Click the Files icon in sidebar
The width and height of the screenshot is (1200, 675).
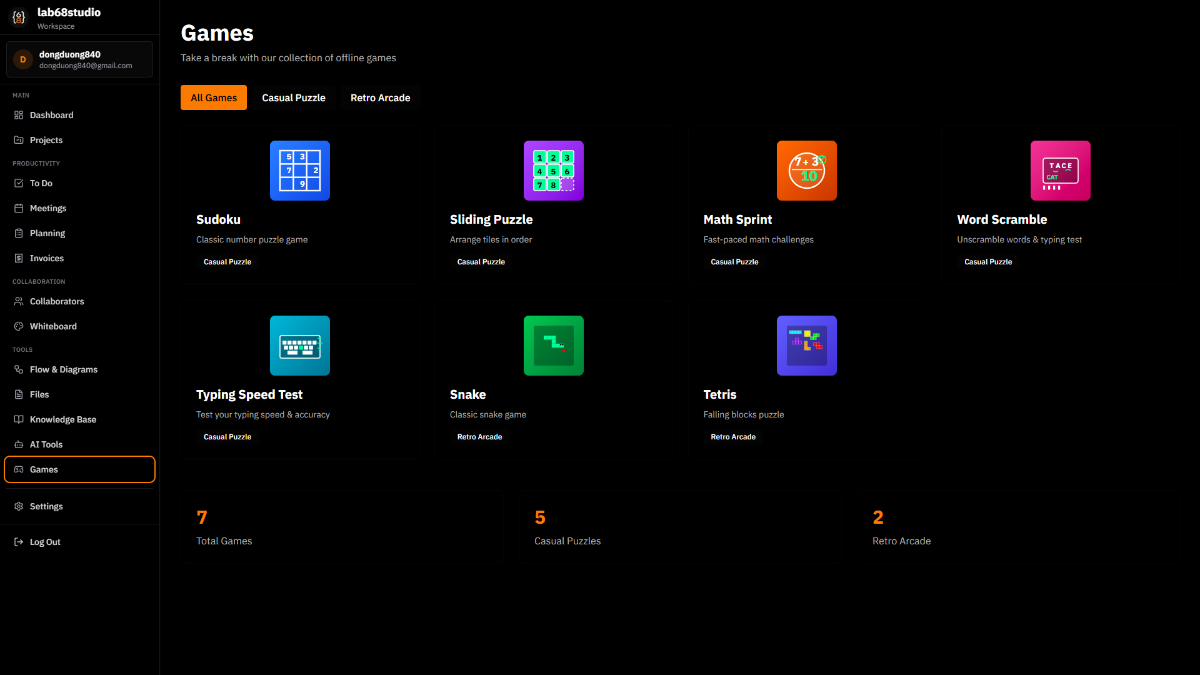(19, 394)
